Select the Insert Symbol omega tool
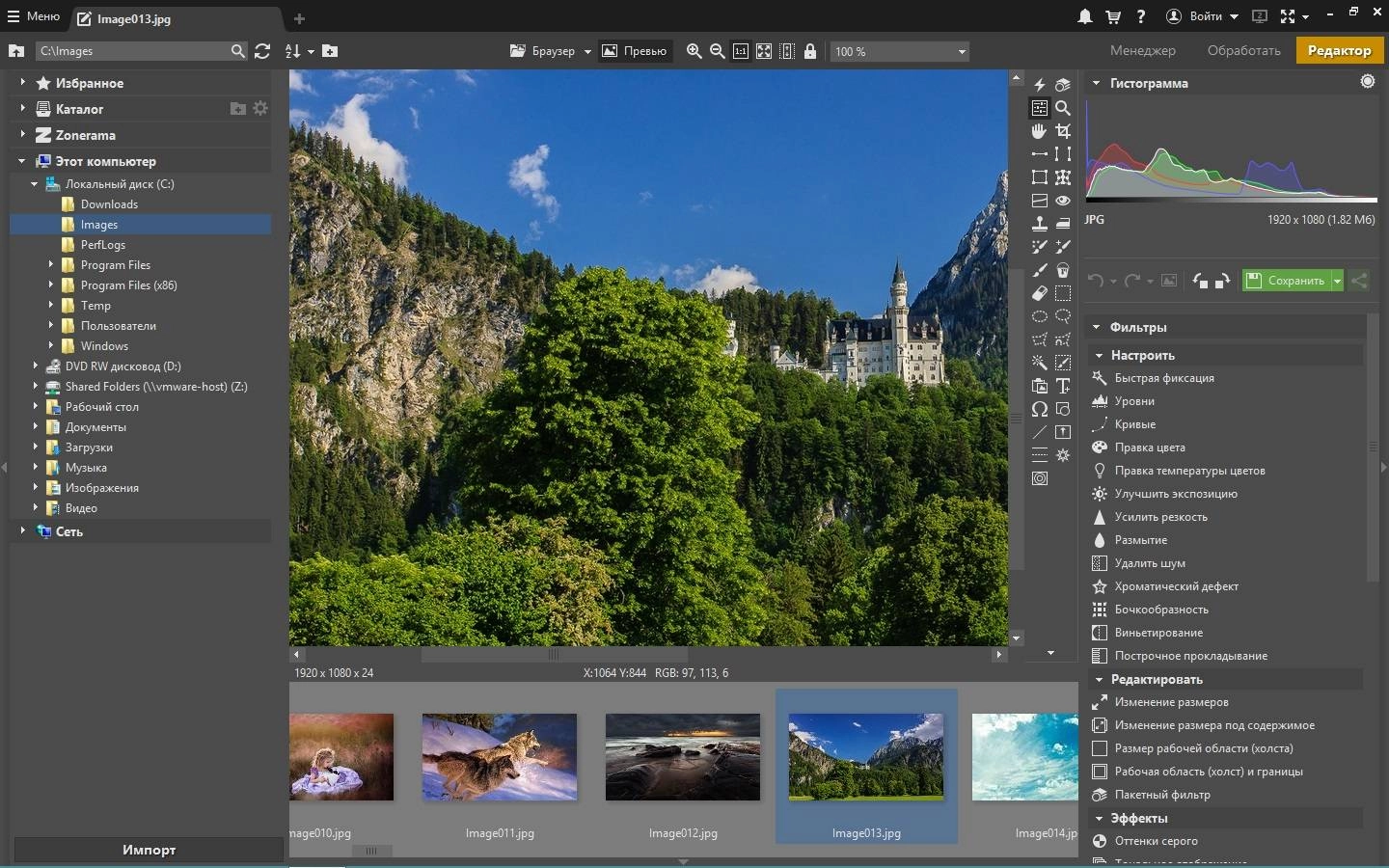 1040,409
